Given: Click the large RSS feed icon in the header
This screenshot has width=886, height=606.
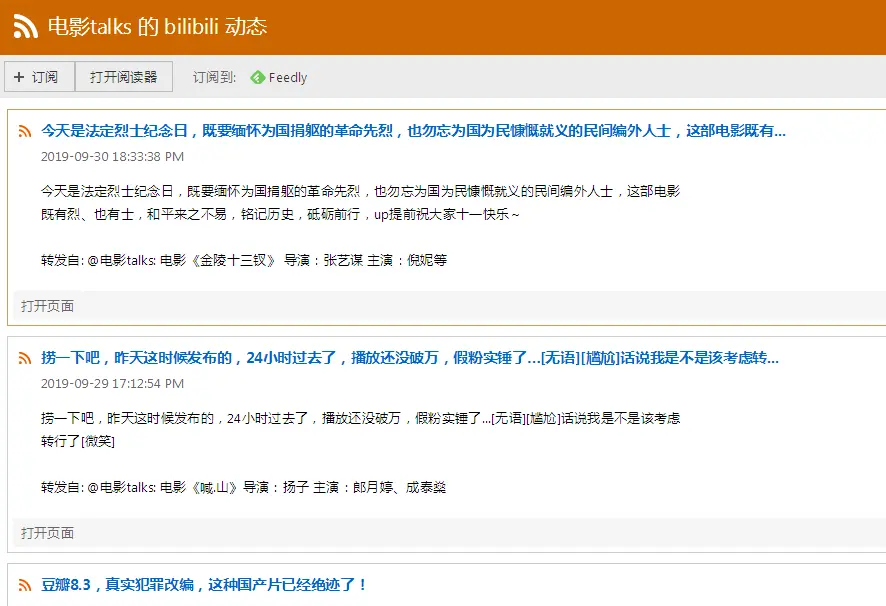Looking at the screenshot, I should pos(25,27).
